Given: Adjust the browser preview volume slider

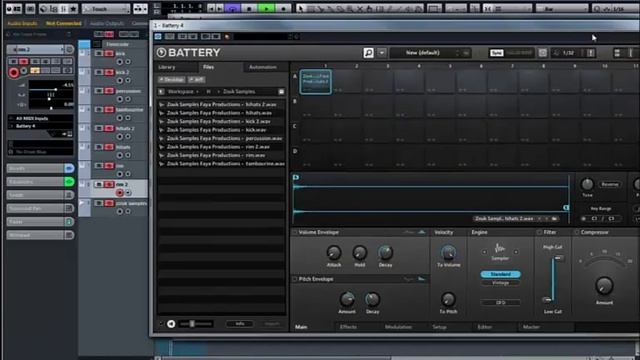Looking at the screenshot, I should click(x=192, y=324).
